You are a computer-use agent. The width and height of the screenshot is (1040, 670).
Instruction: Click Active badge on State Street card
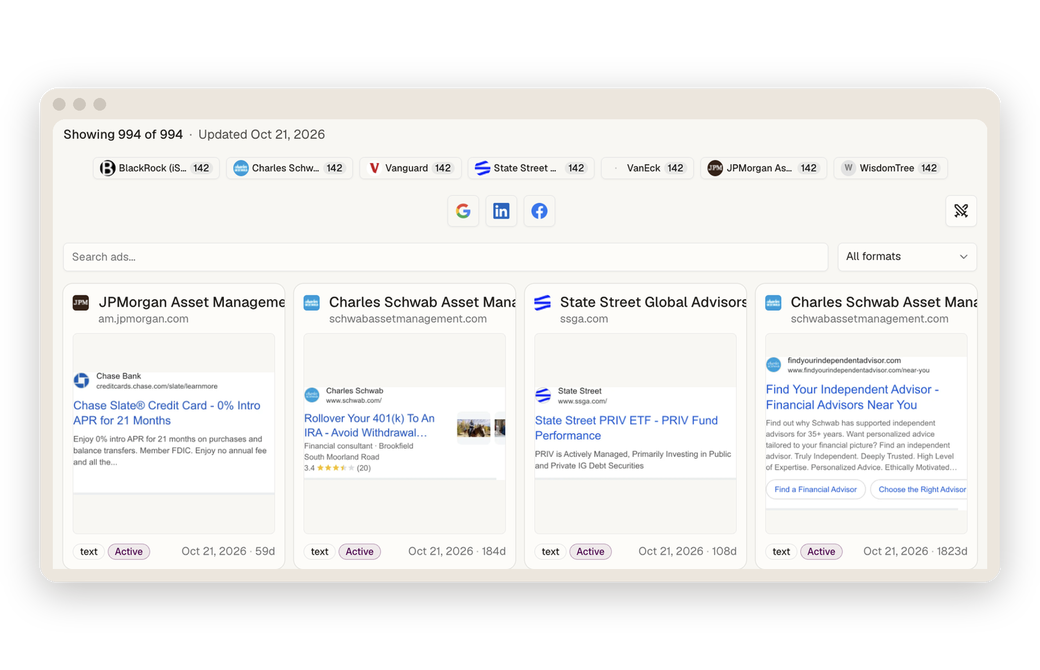coord(590,551)
